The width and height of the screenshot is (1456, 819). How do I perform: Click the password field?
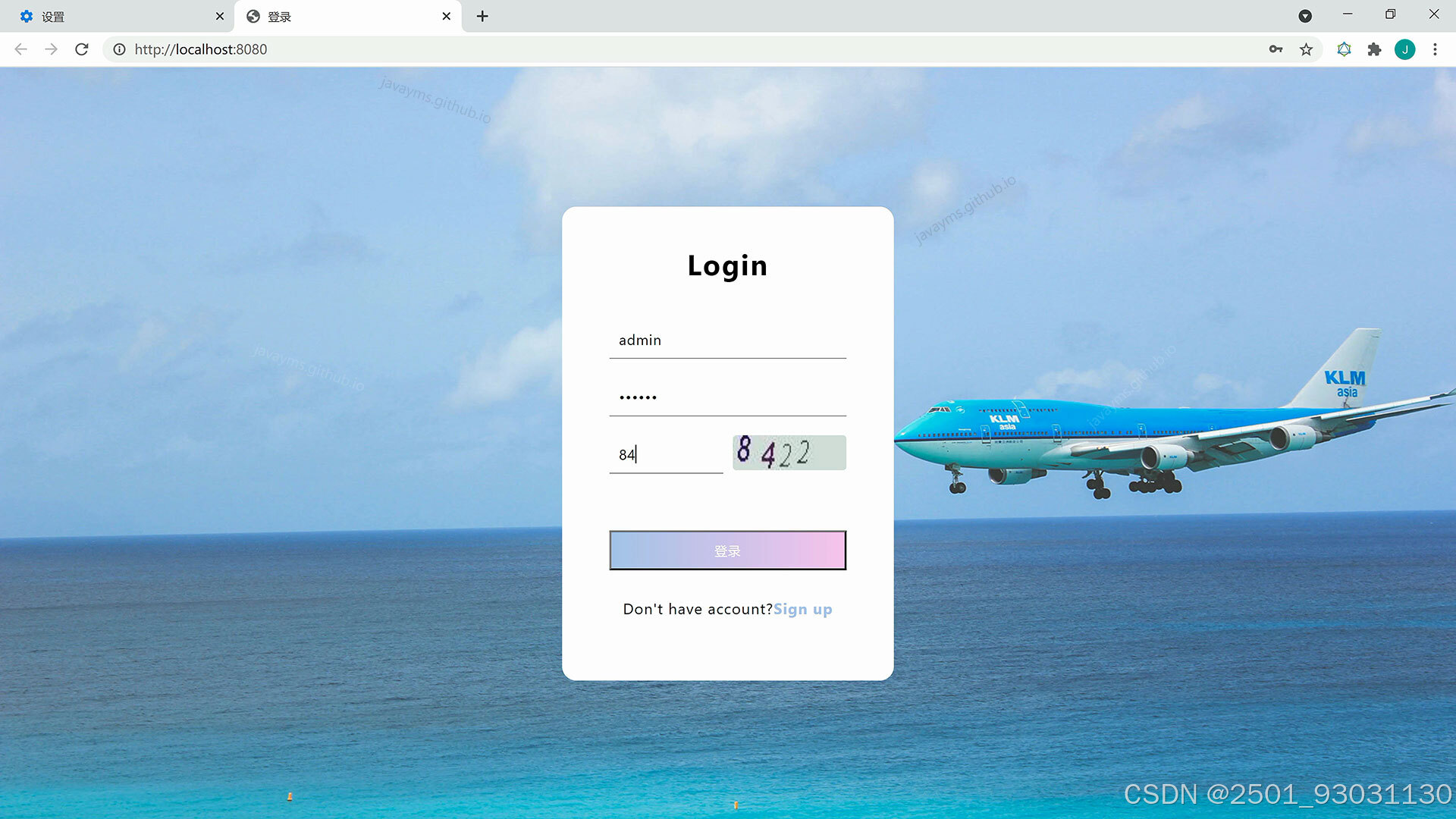point(727,397)
